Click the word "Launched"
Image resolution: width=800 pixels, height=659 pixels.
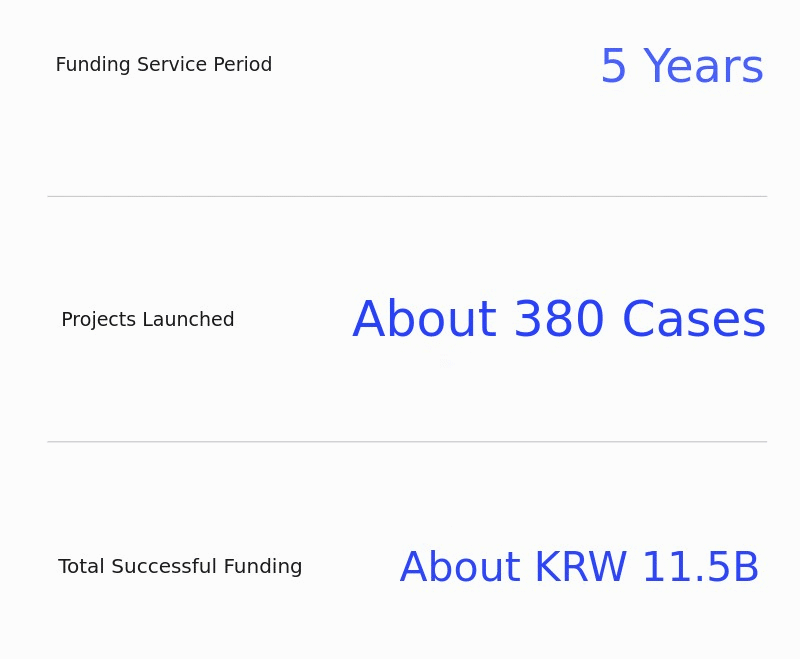pyautogui.click(x=189, y=320)
